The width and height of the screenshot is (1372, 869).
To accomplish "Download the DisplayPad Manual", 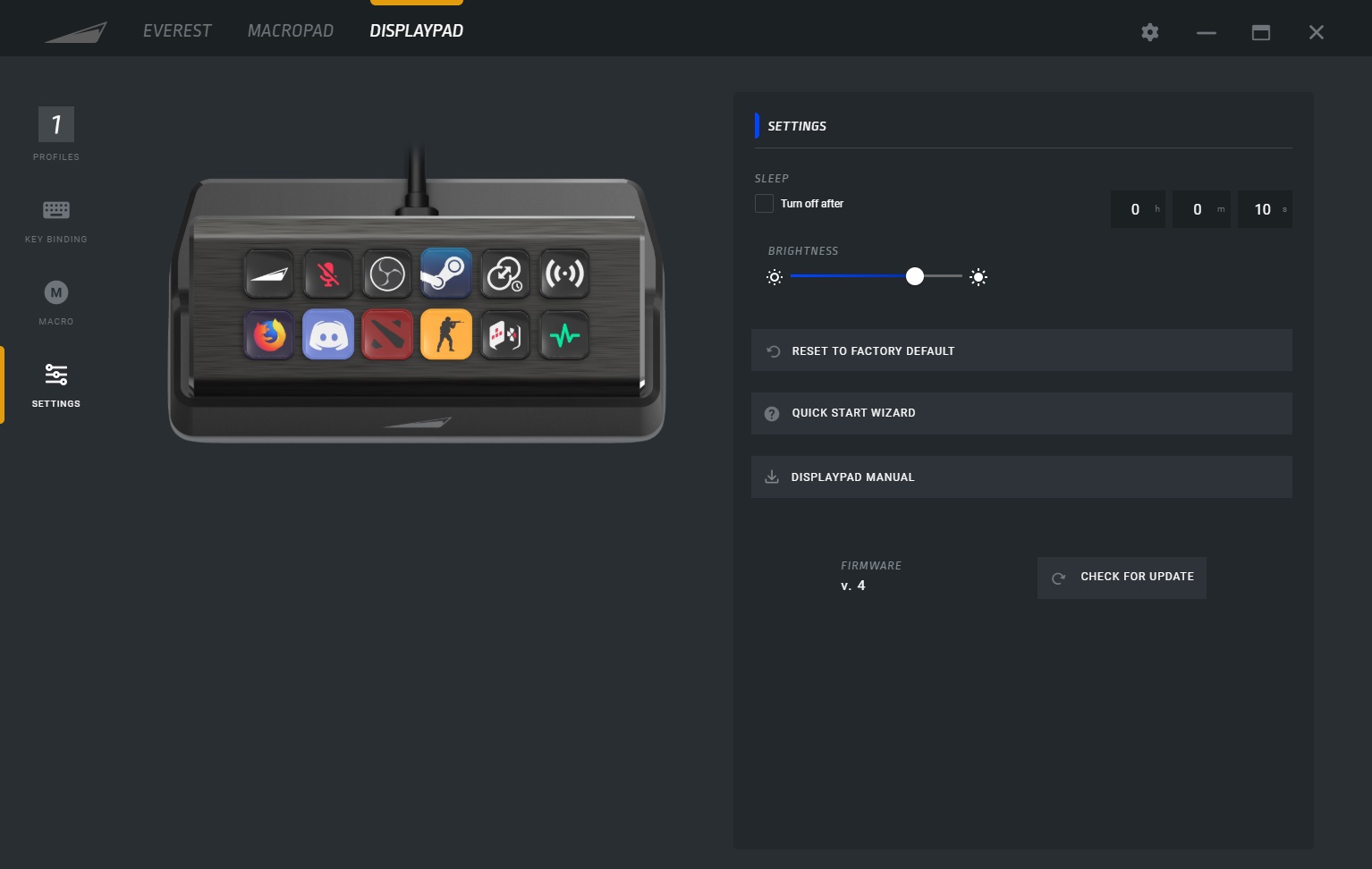I will click(x=1021, y=477).
